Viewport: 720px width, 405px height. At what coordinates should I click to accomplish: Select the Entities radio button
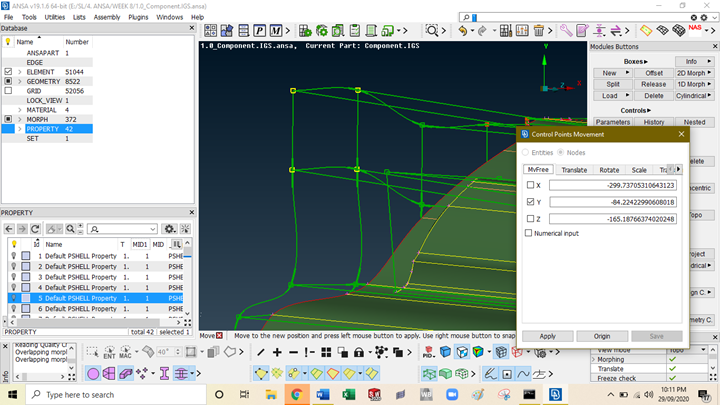pyautogui.click(x=525, y=152)
